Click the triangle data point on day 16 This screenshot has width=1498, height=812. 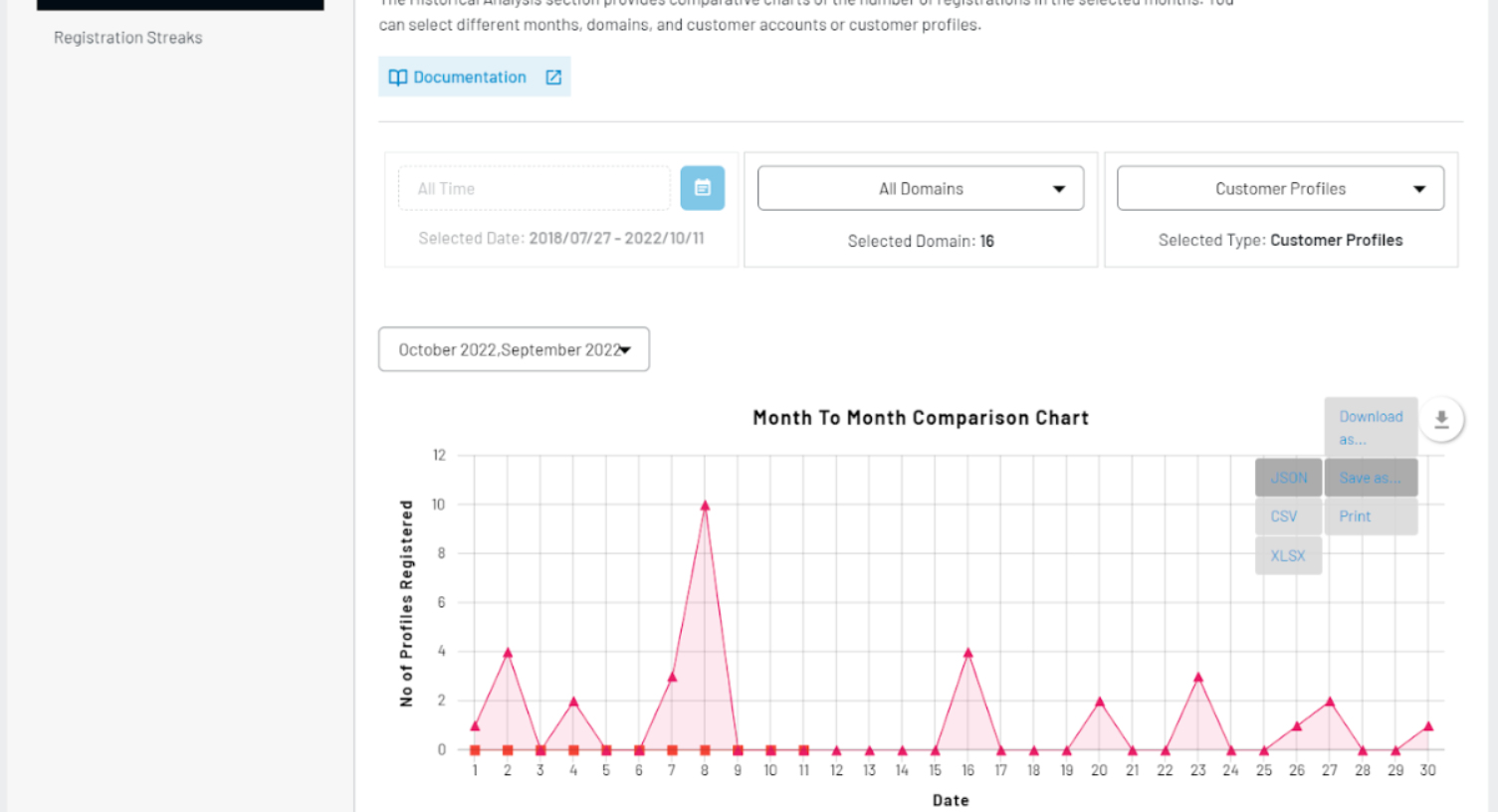pyautogui.click(x=967, y=653)
